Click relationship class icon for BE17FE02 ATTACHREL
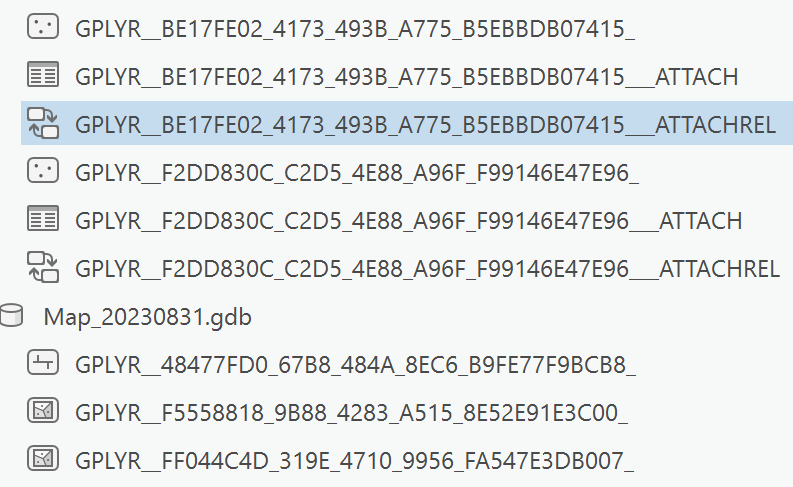The image size is (793, 487). (42, 123)
